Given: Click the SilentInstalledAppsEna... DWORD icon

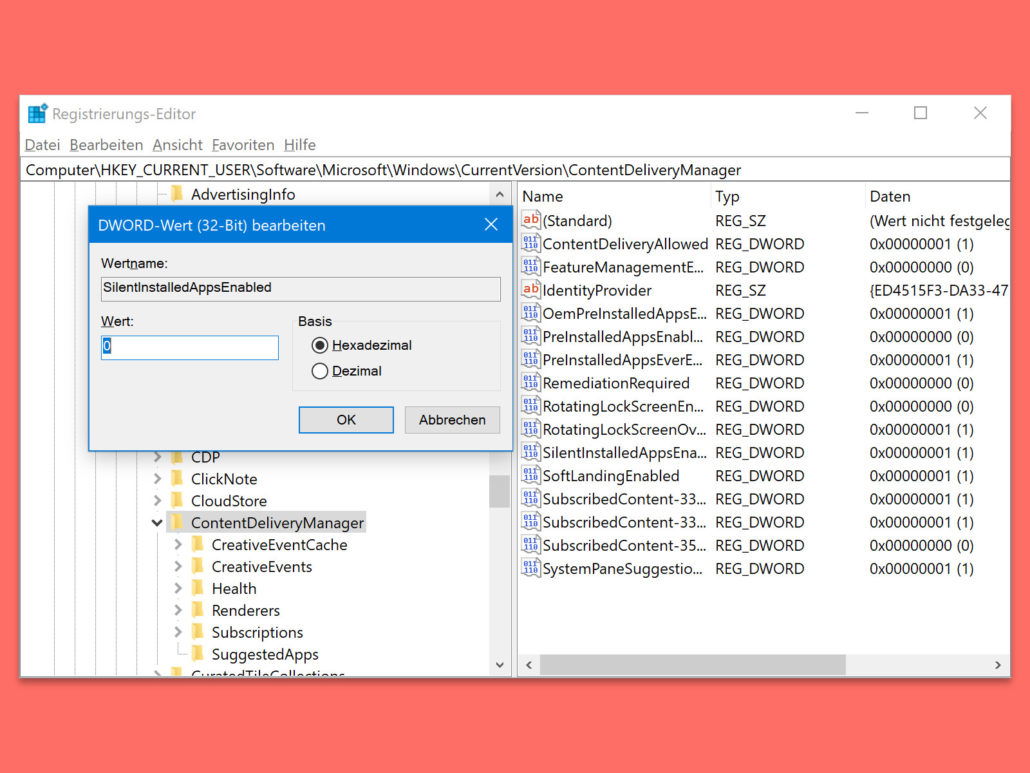Looking at the screenshot, I should point(531,452).
